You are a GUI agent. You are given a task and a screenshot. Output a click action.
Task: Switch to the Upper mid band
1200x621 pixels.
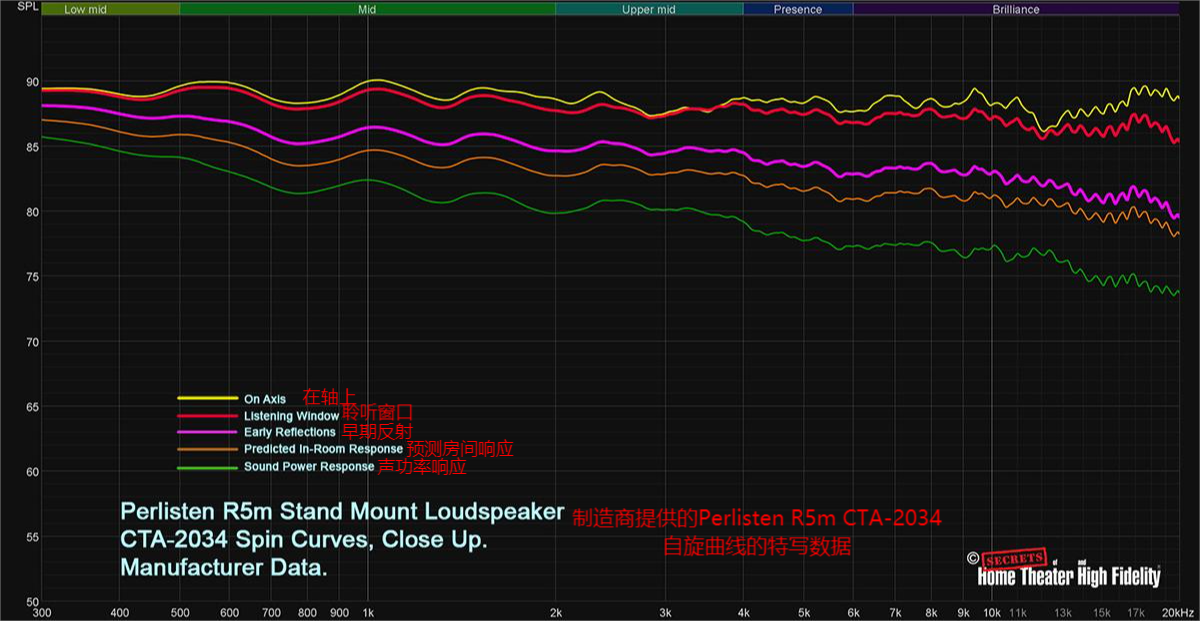648,9
